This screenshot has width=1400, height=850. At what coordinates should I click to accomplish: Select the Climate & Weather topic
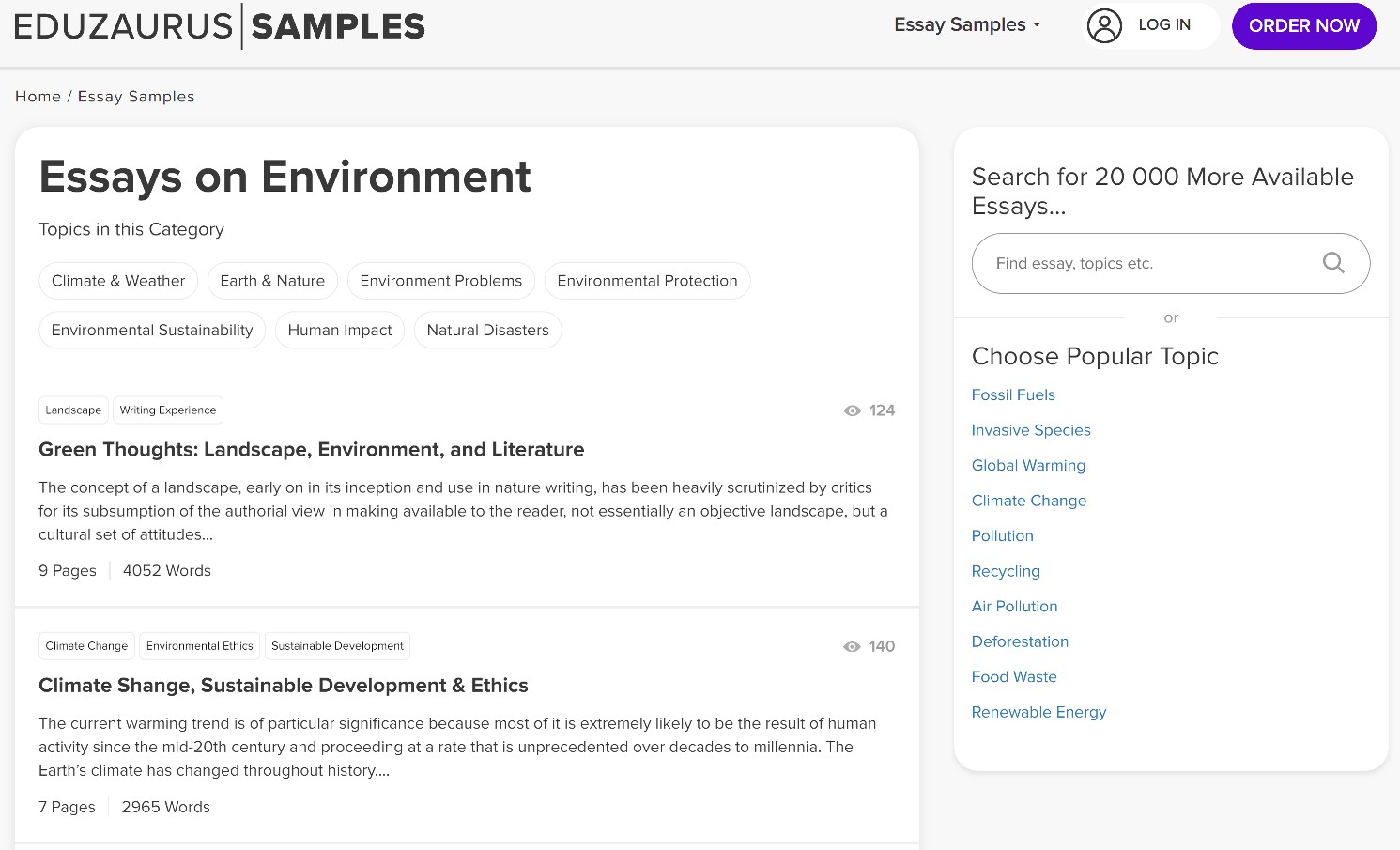118,281
